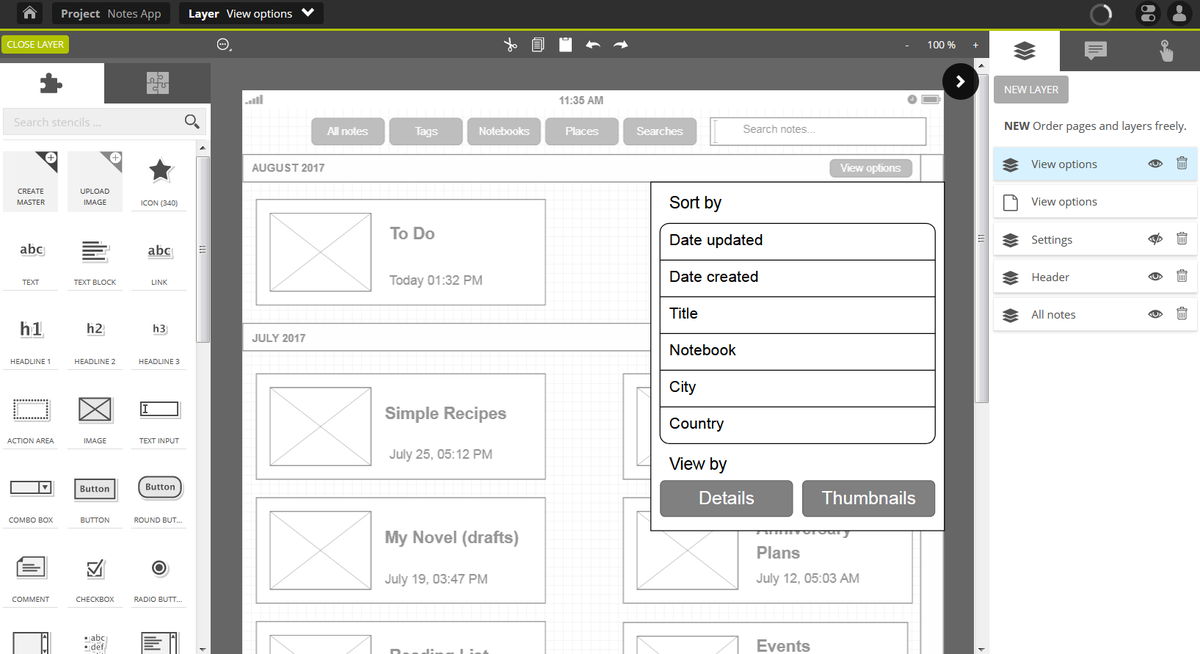Image resolution: width=1200 pixels, height=654 pixels.
Task: Delete the All notes layer
Action: (1182, 314)
